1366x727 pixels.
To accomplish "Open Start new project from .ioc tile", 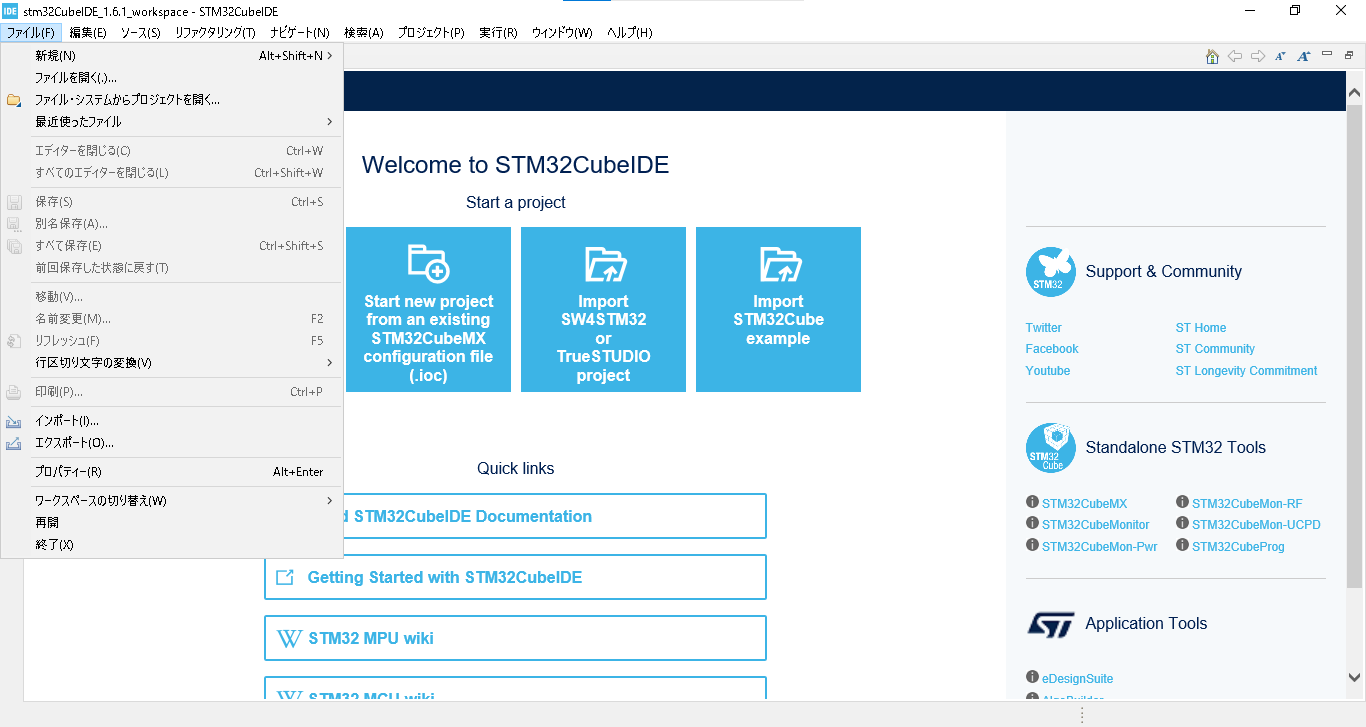I will pyautogui.click(x=428, y=309).
